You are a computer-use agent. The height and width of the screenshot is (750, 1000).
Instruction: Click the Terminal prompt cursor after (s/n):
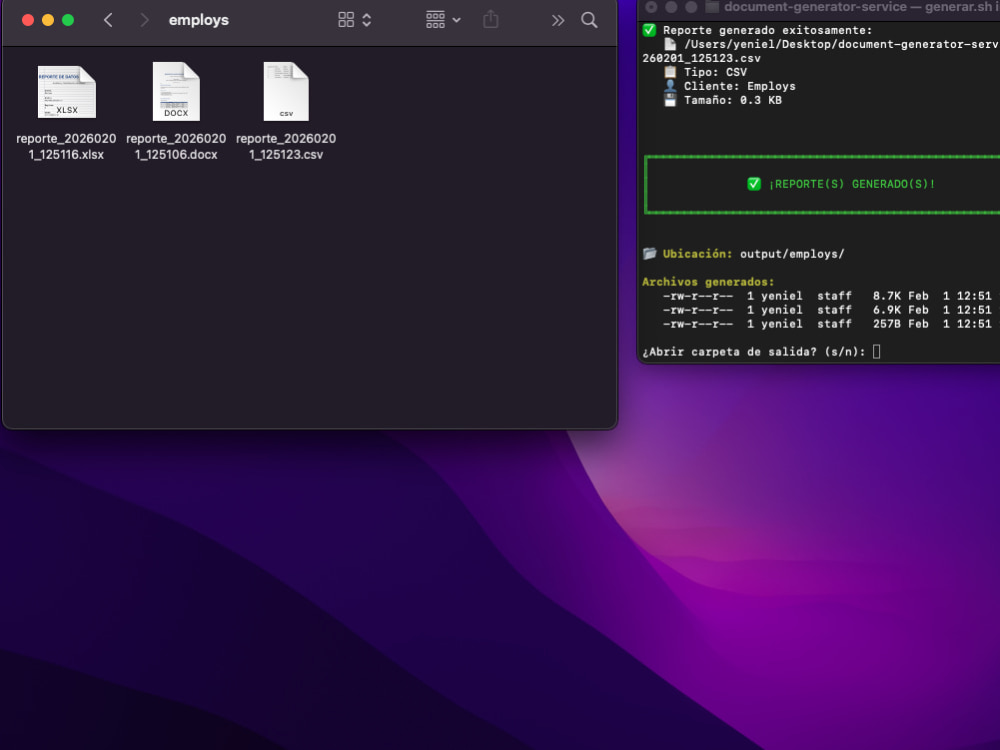coord(876,351)
